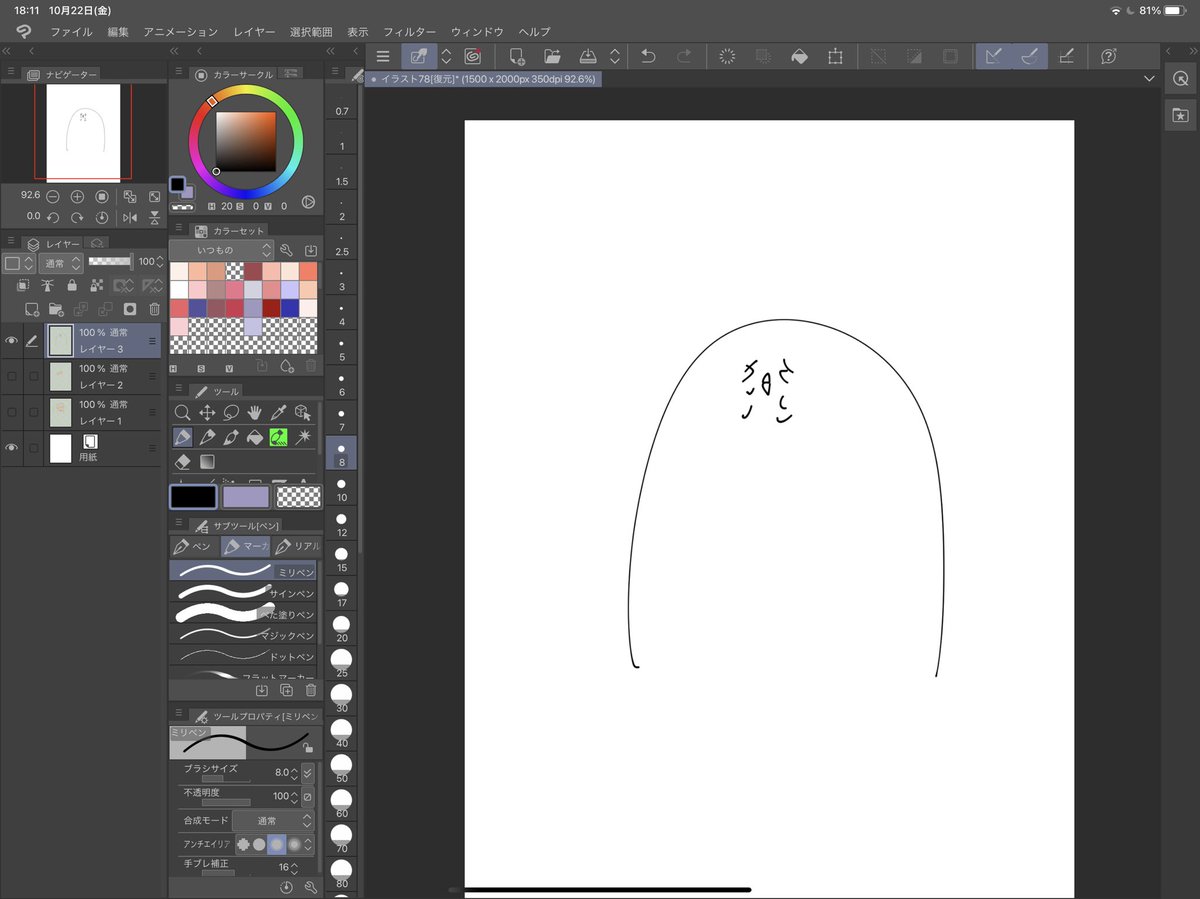Open the いつもの color set dropdown

tap(221, 250)
